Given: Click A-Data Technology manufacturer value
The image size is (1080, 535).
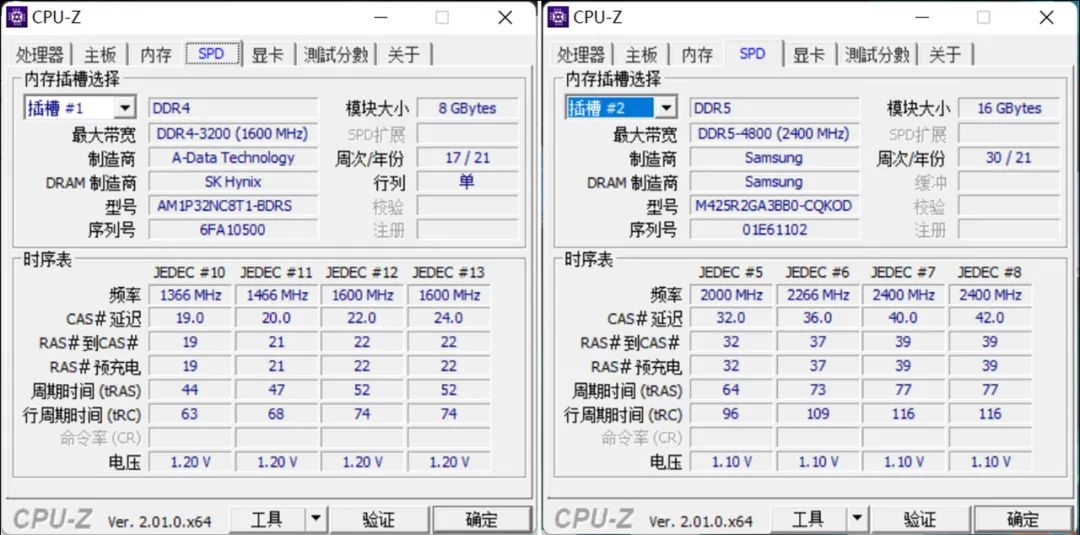Looking at the screenshot, I should tap(233, 158).
